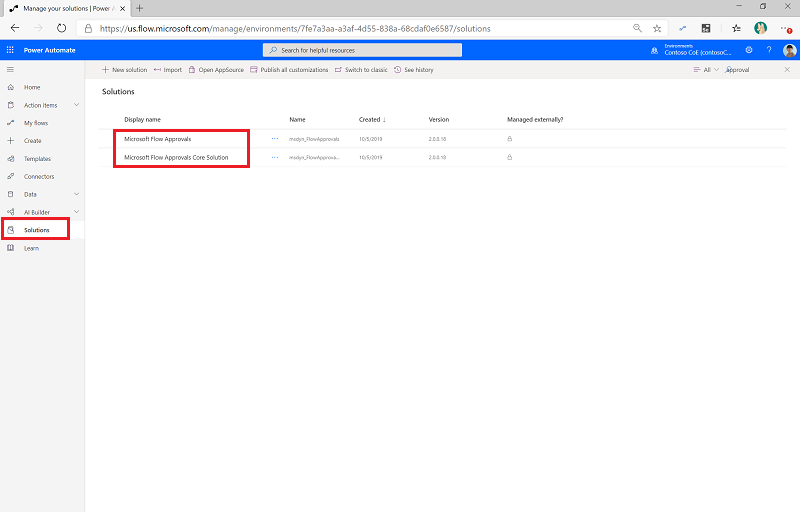Open more options for Microsoft Flow Approvals
800x512 pixels.
click(x=275, y=139)
